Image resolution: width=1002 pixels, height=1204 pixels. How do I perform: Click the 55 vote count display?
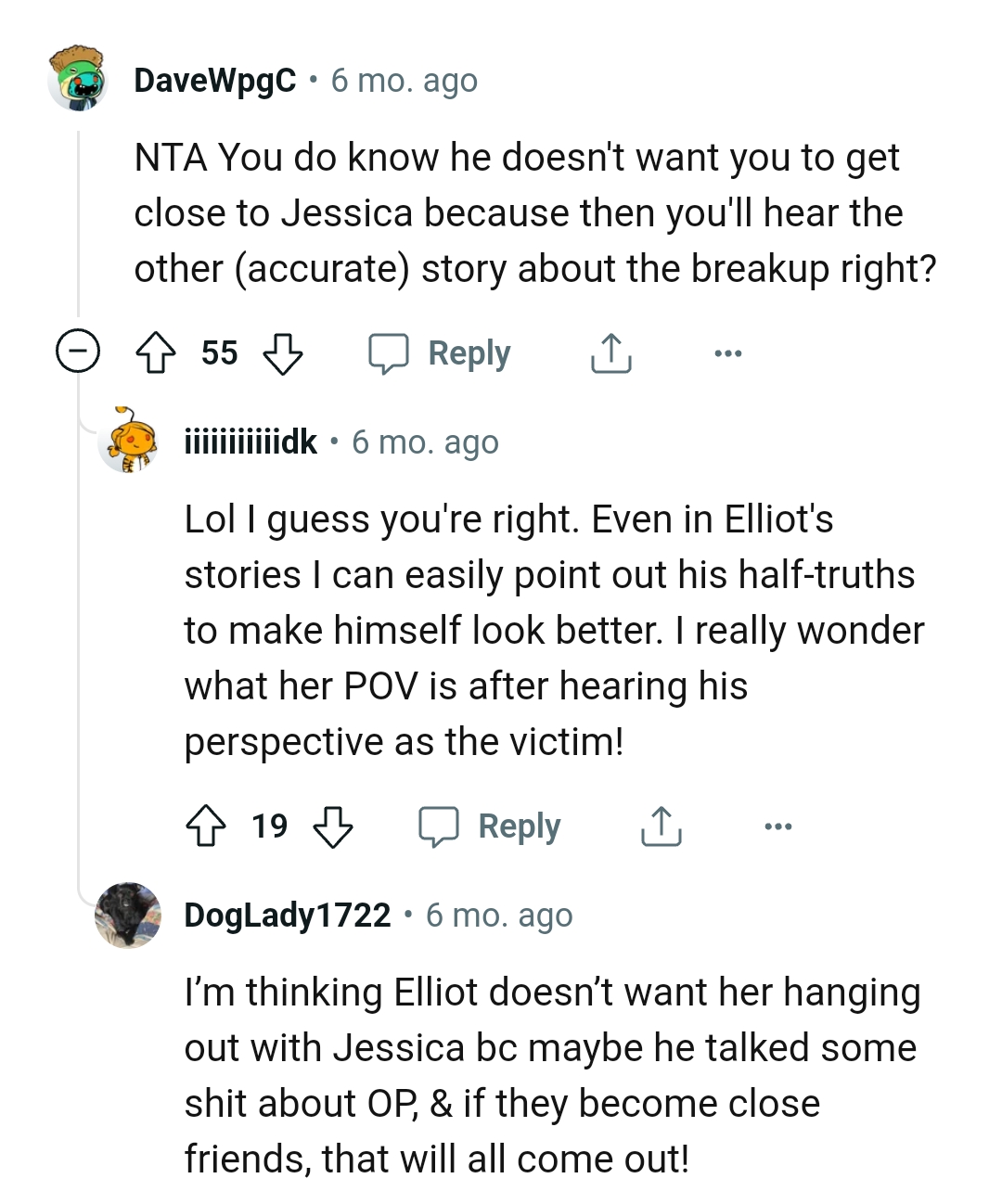click(x=221, y=352)
